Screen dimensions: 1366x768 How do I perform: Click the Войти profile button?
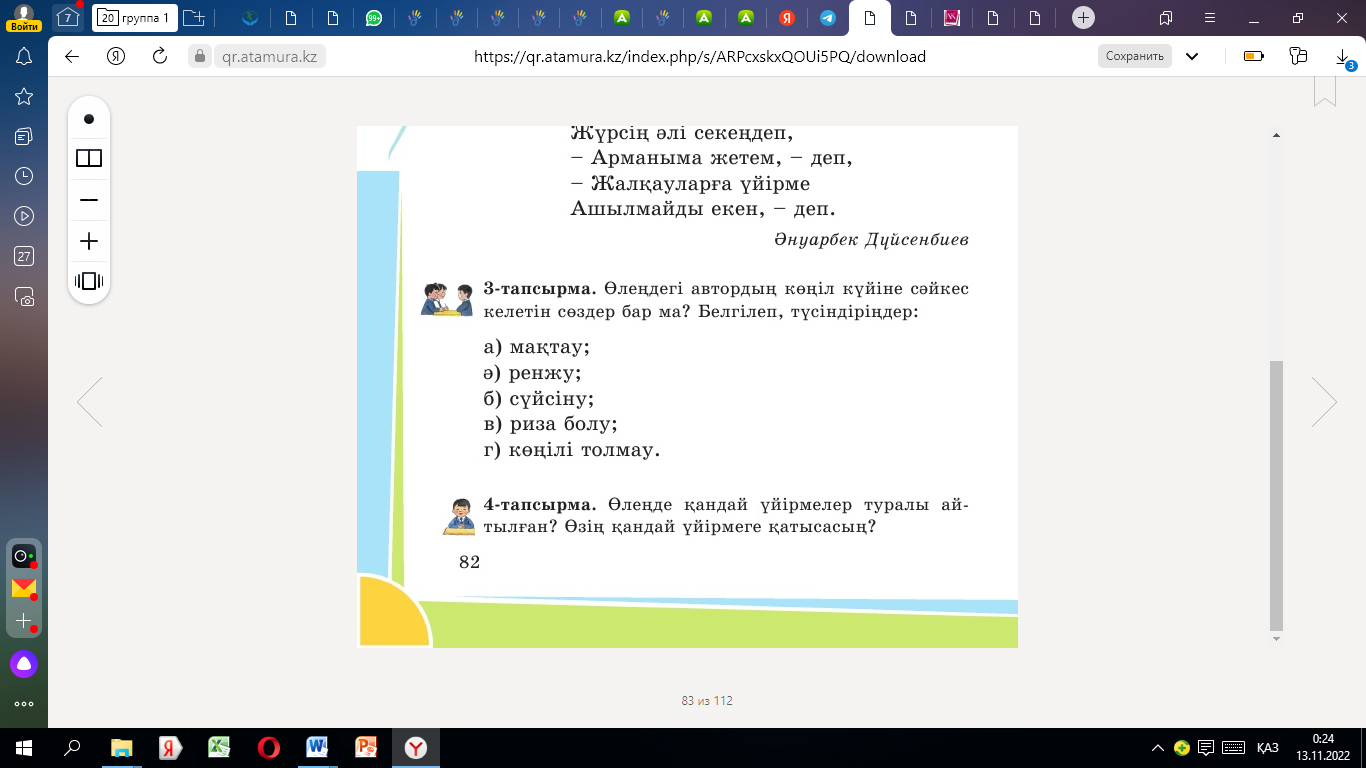pos(24,17)
